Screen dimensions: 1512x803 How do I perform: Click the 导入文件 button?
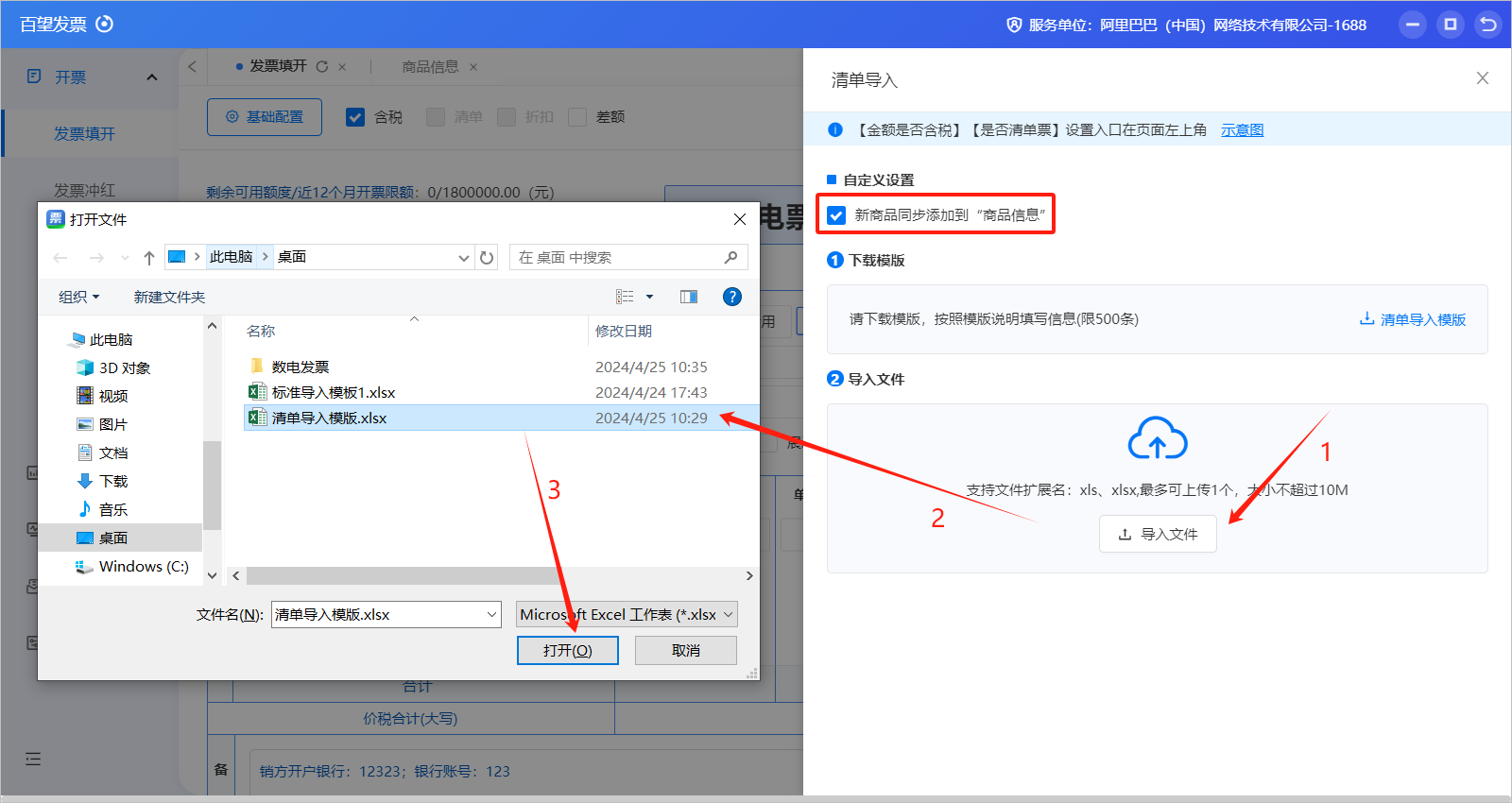[x=1158, y=534]
